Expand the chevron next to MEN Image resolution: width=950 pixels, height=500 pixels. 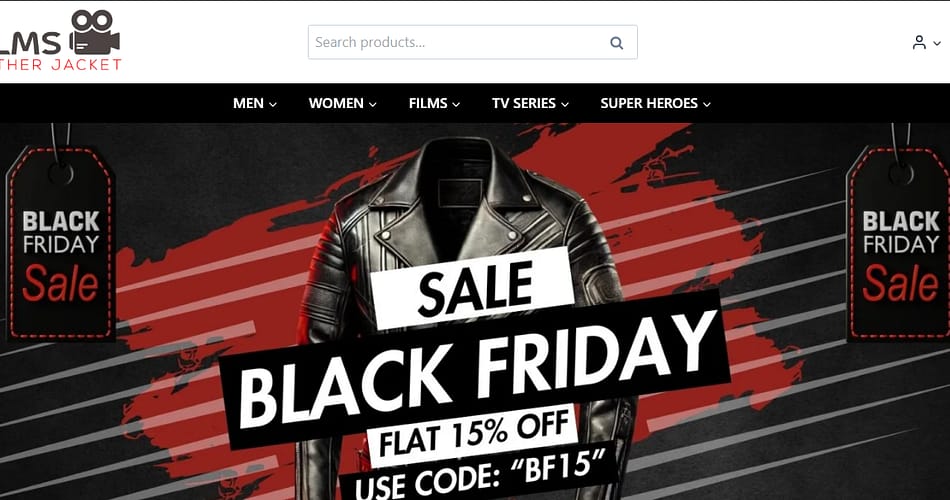273,104
